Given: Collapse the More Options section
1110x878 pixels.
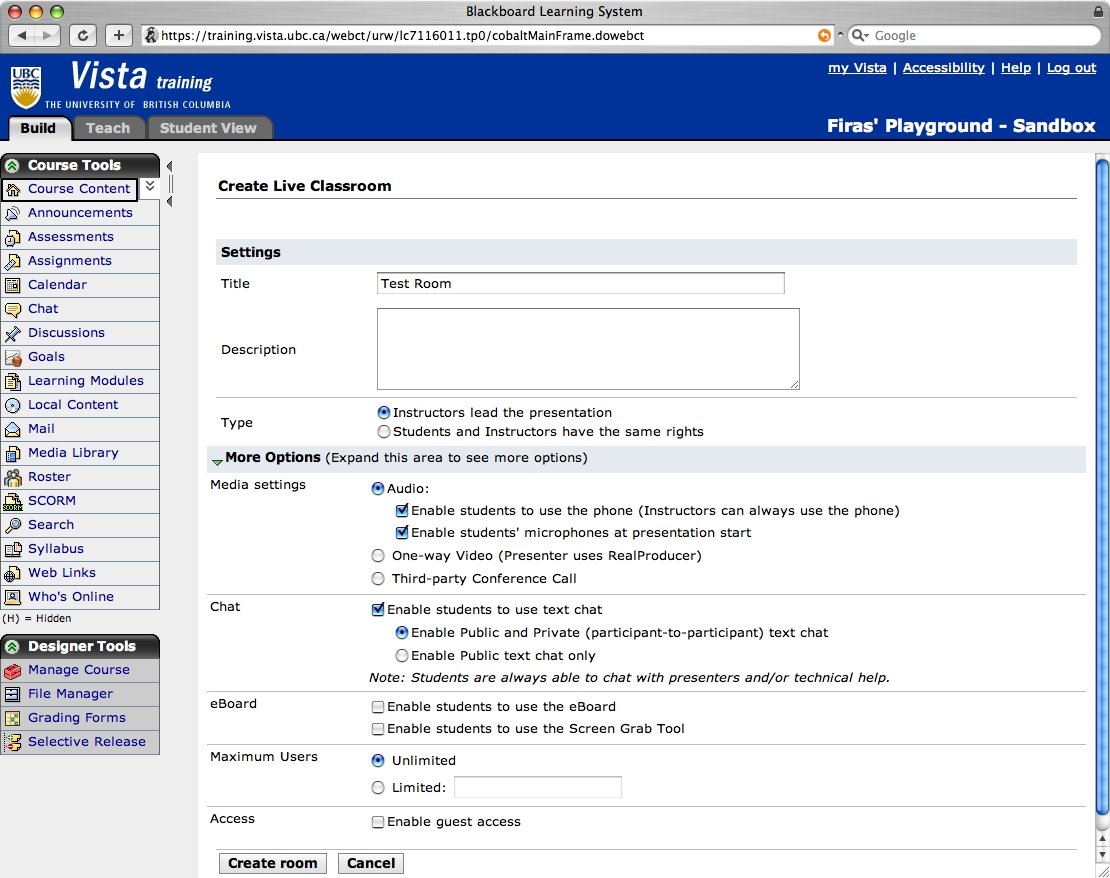Looking at the screenshot, I should (217, 460).
